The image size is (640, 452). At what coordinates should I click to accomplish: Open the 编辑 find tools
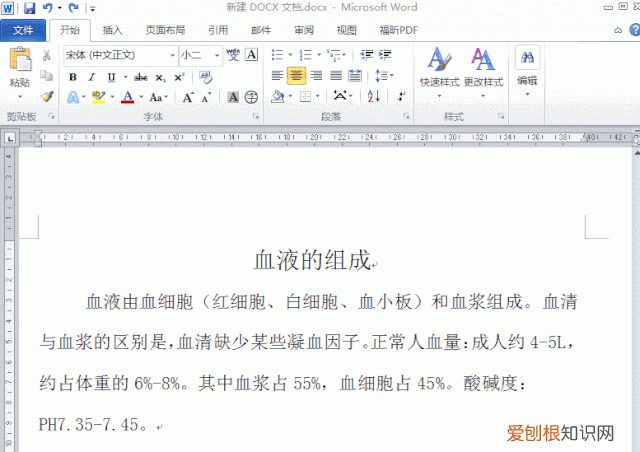[527, 71]
